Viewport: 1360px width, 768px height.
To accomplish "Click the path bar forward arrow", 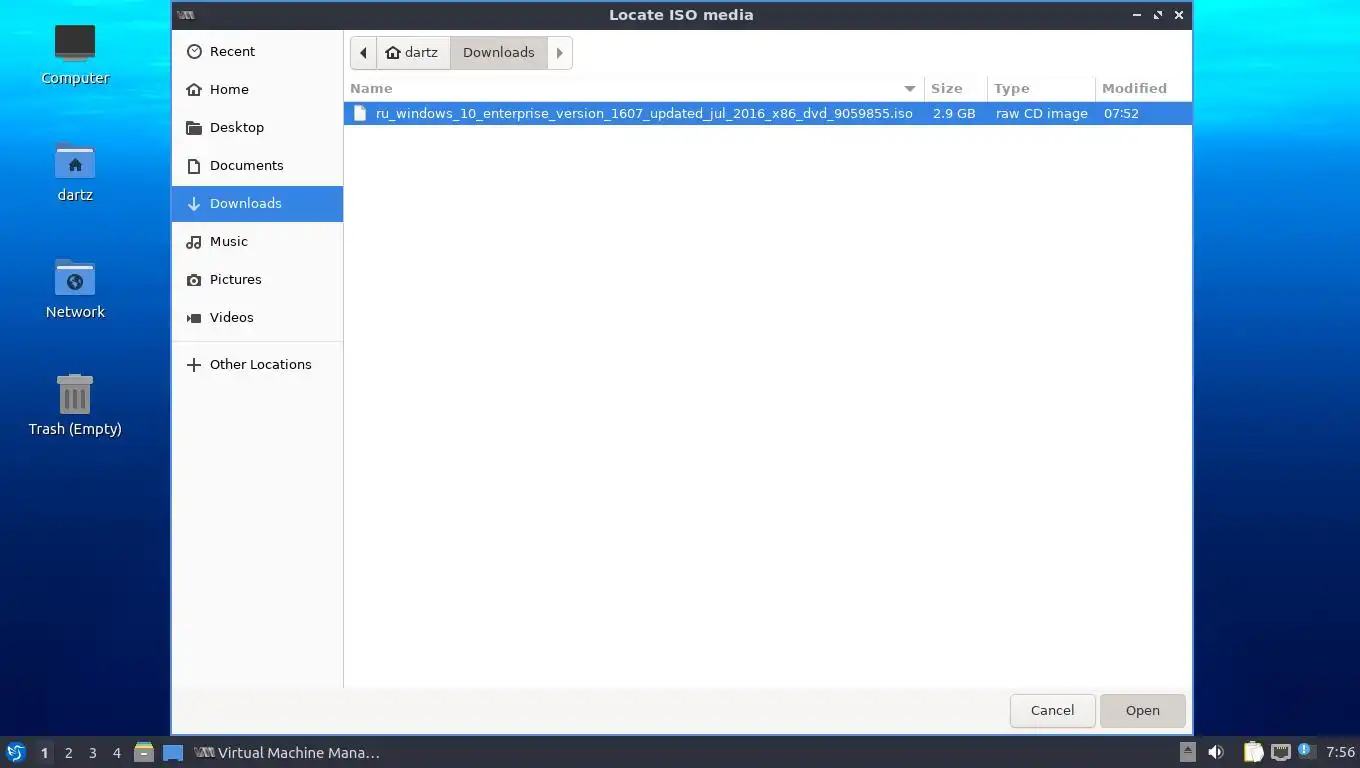I will click(559, 52).
